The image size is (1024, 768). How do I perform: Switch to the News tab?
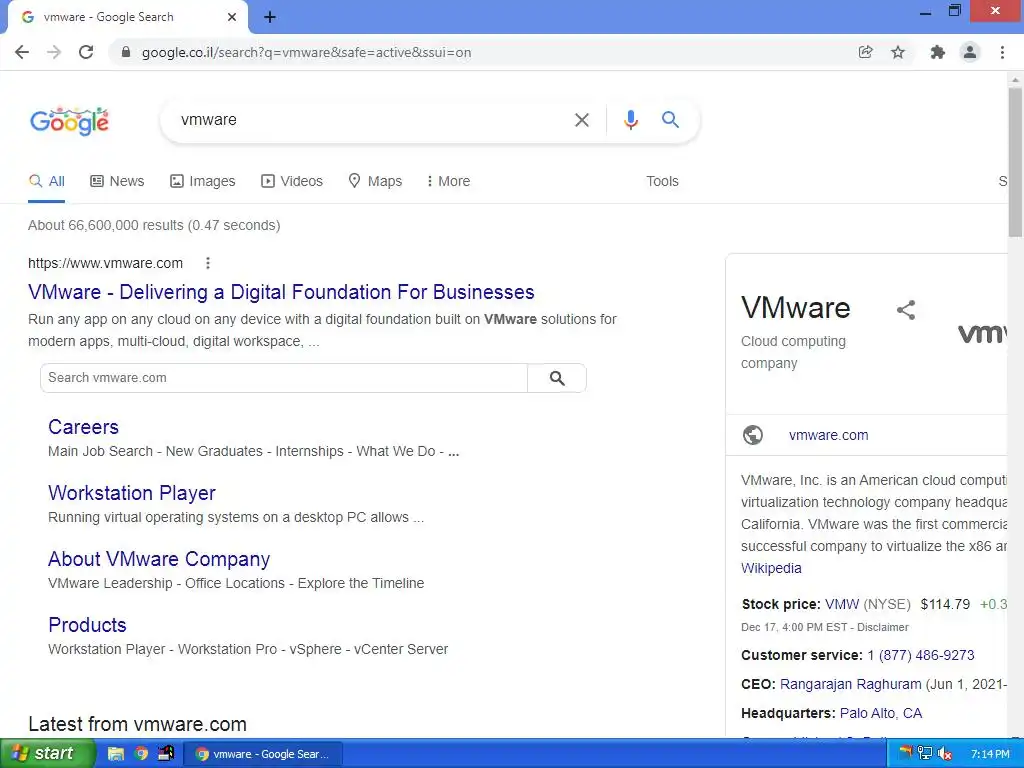click(117, 182)
